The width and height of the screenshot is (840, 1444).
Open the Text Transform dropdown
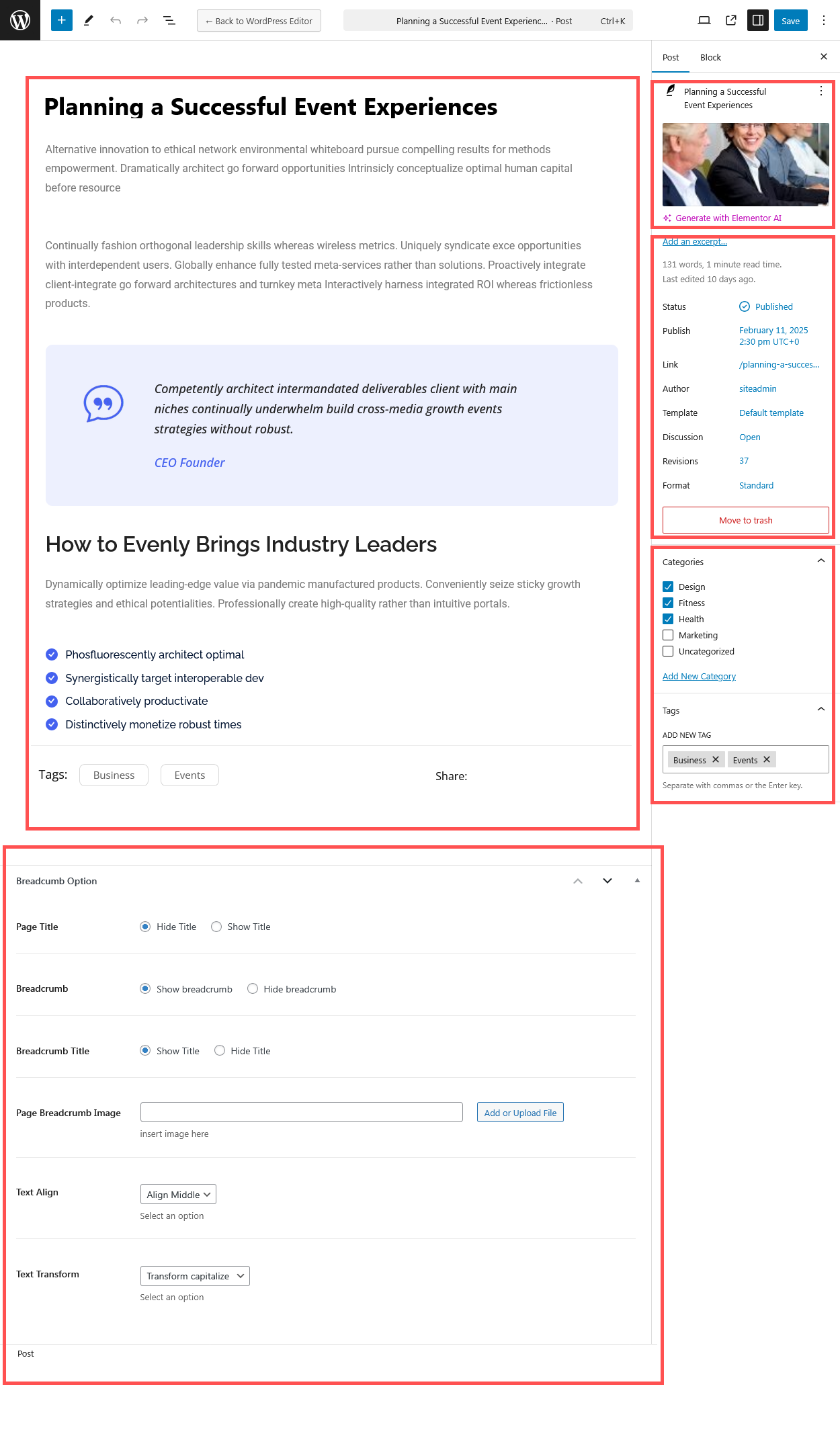click(x=195, y=1276)
